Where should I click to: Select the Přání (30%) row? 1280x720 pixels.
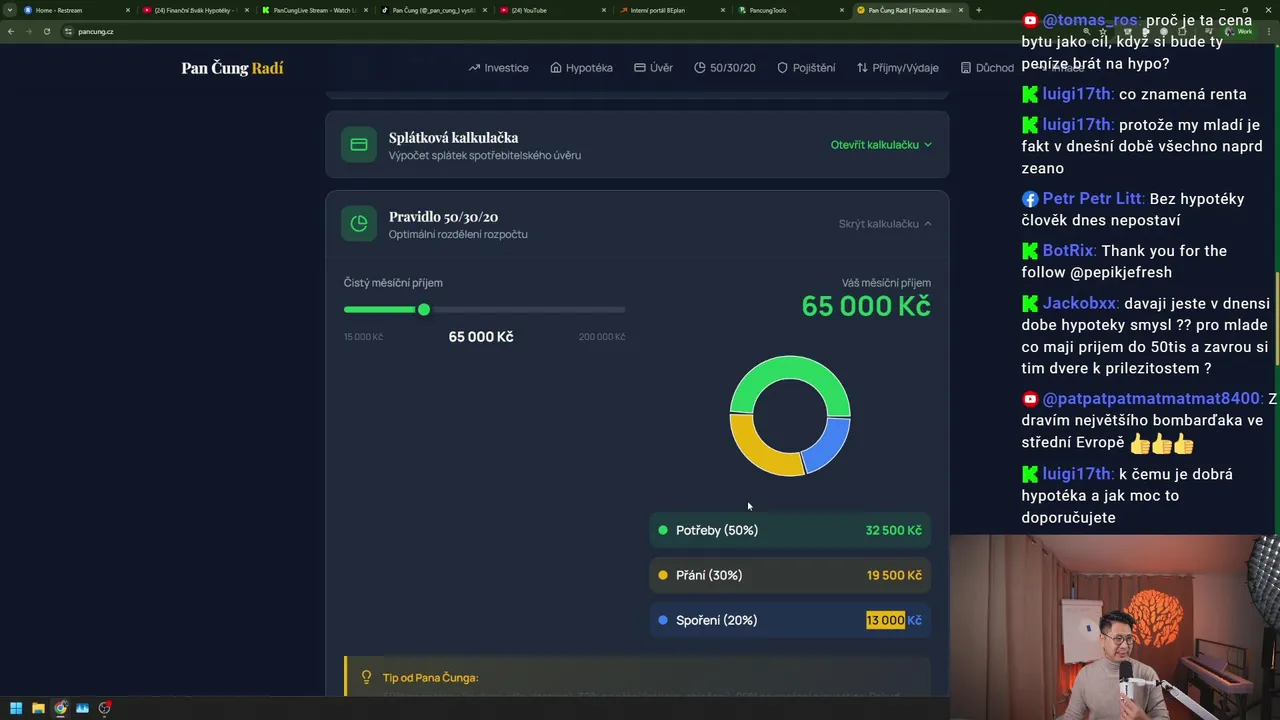point(790,575)
